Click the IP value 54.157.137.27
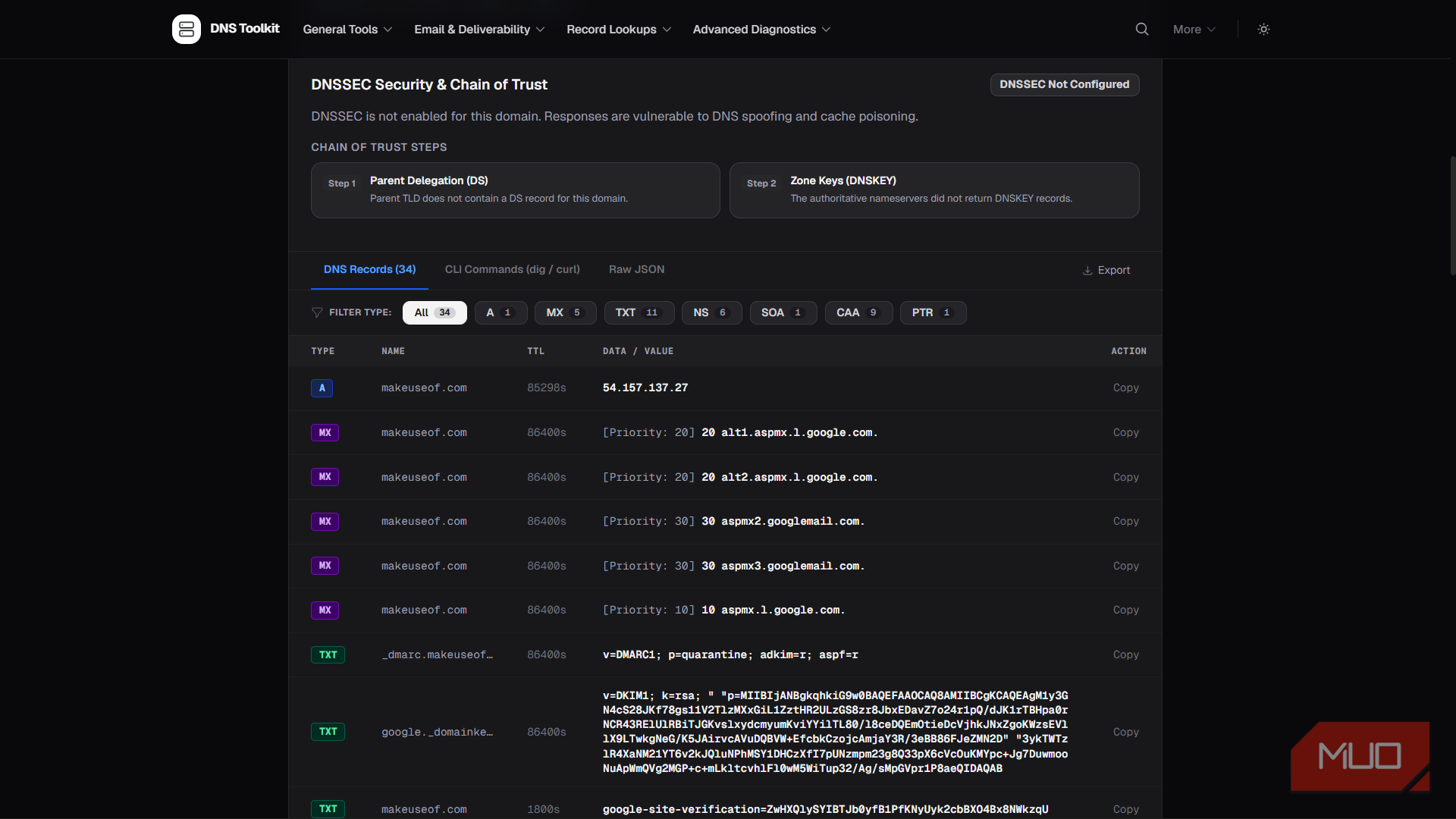This screenshot has width=1456, height=819. (x=645, y=388)
